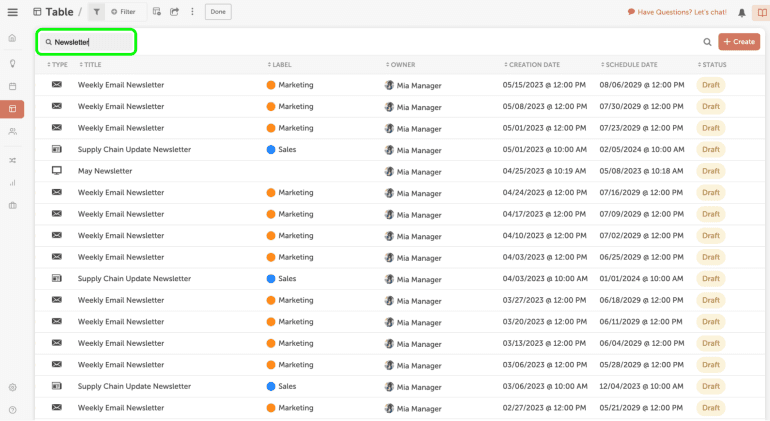Open the lightbulb Ideas sidebar icon
Image resolution: width=770 pixels, height=421 pixels.
click(x=12, y=63)
